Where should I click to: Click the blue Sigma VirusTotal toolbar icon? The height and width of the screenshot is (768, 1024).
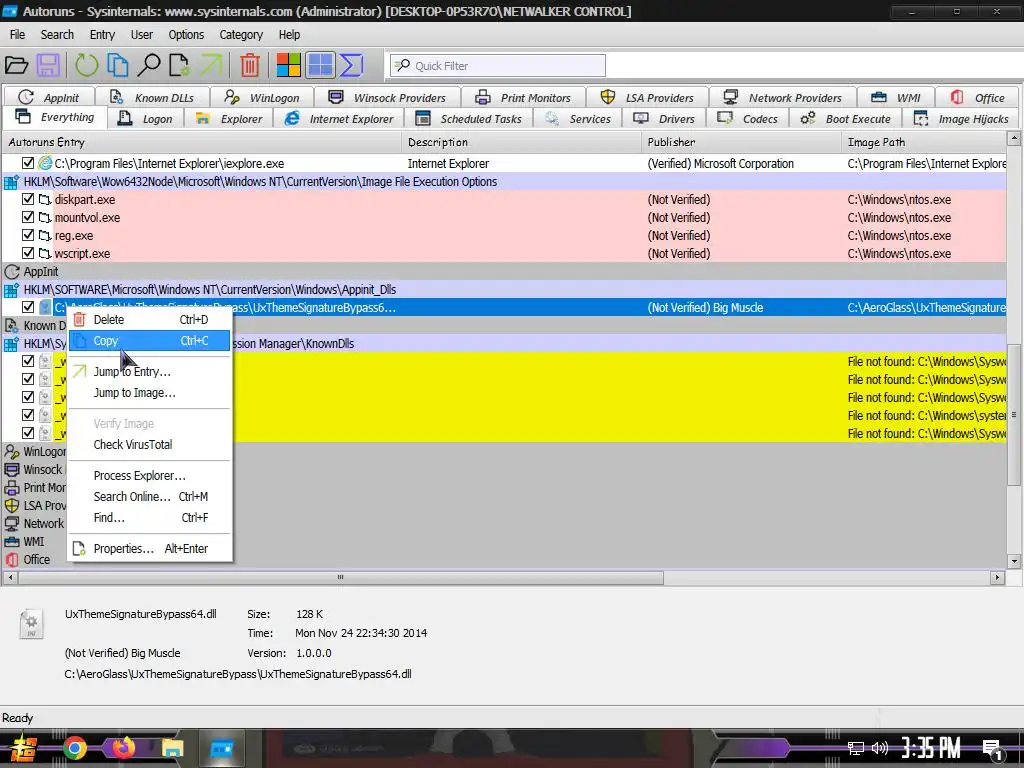(x=351, y=65)
